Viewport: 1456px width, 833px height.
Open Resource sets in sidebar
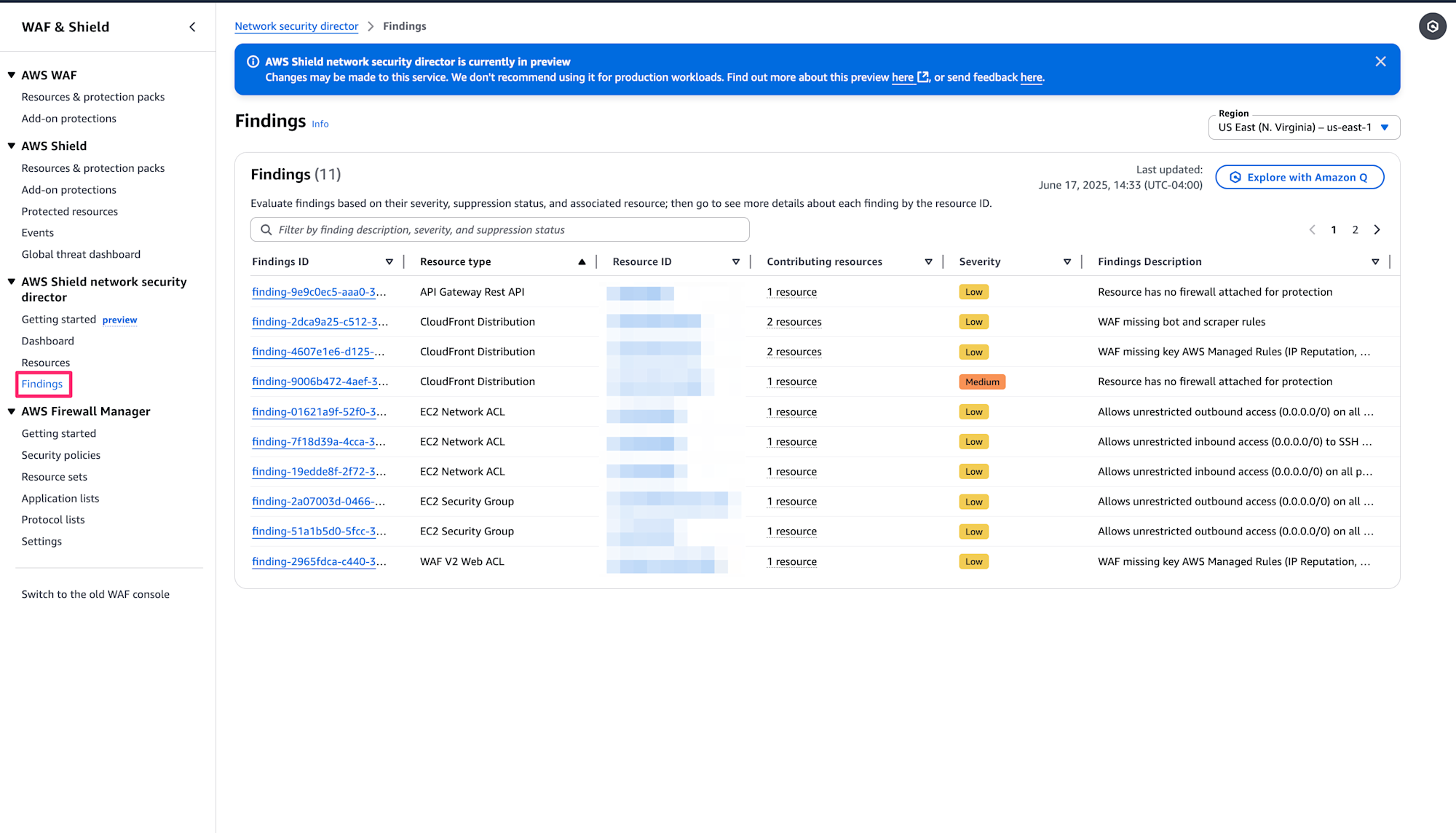click(x=55, y=477)
